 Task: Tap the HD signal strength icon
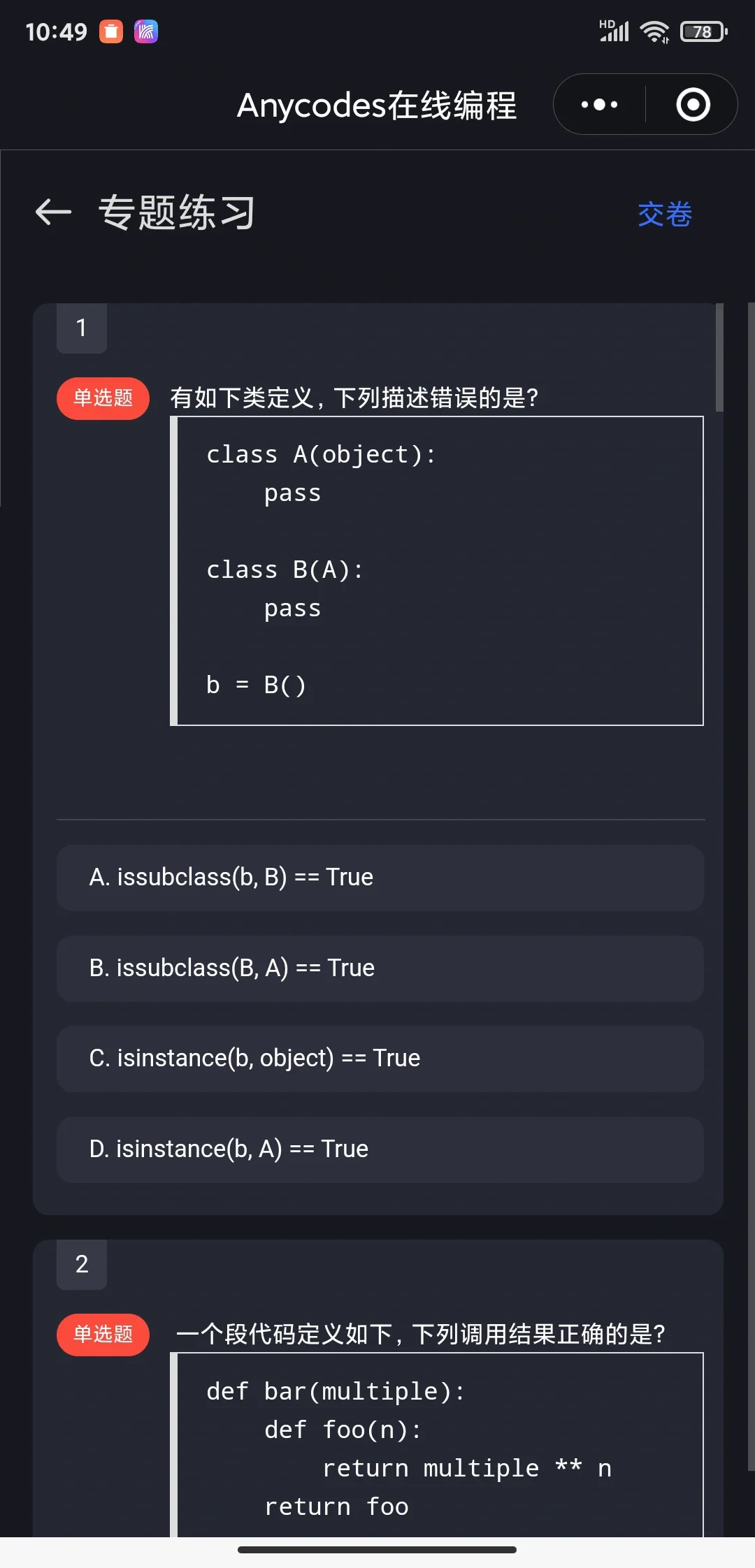tap(614, 31)
